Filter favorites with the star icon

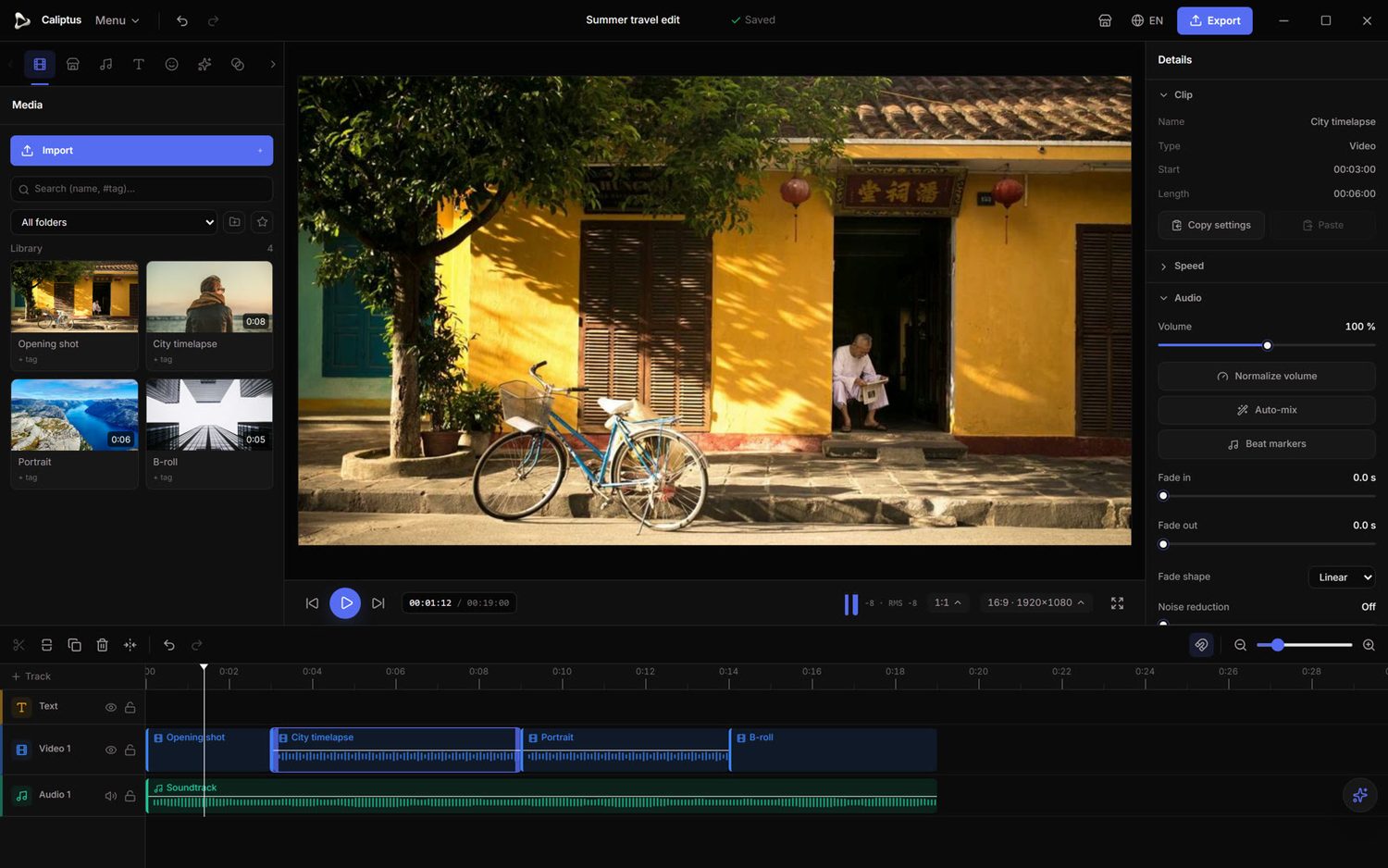click(263, 222)
